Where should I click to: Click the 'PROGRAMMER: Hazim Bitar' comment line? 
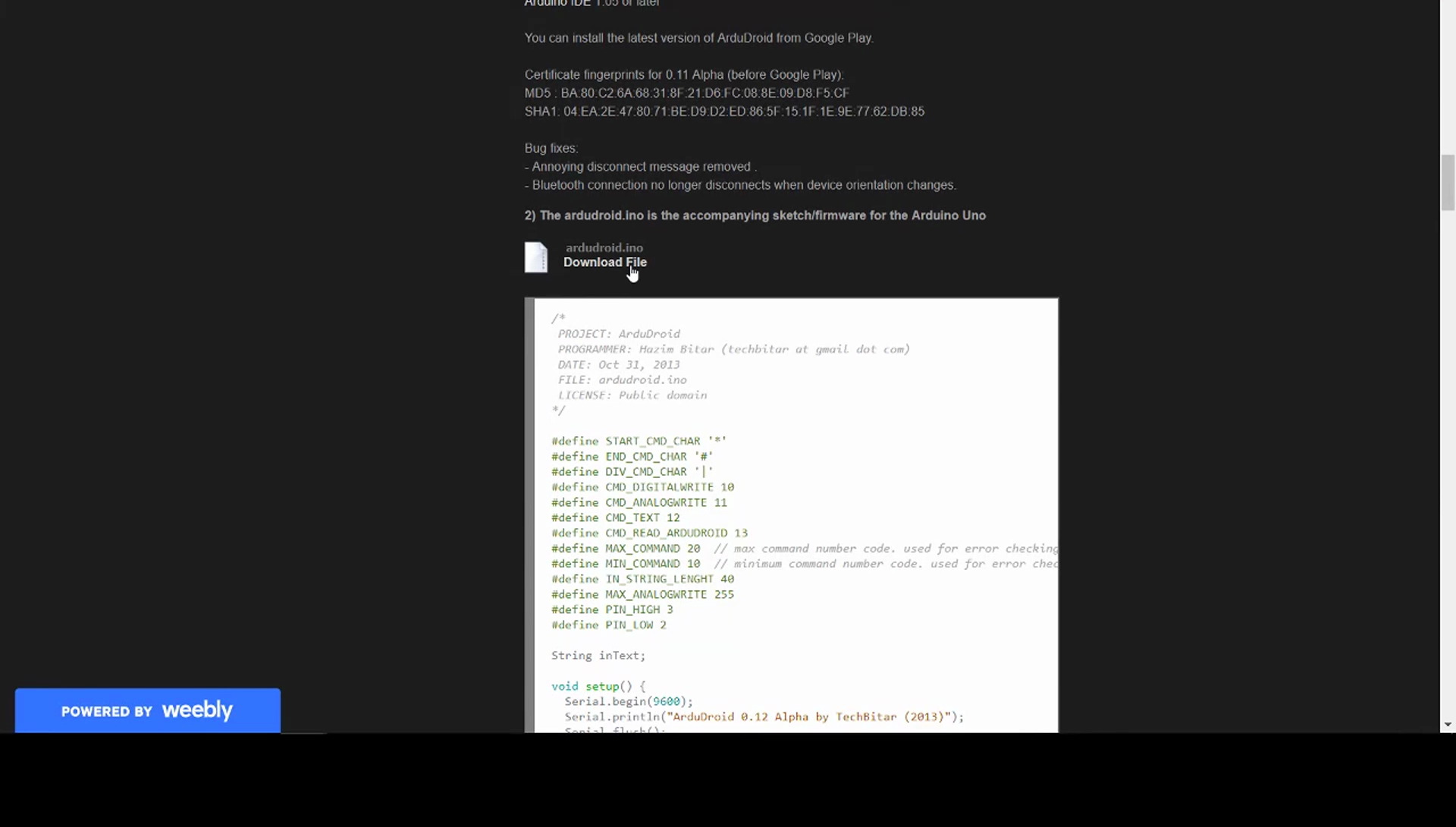pyautogui.click(x=734, y=350)
